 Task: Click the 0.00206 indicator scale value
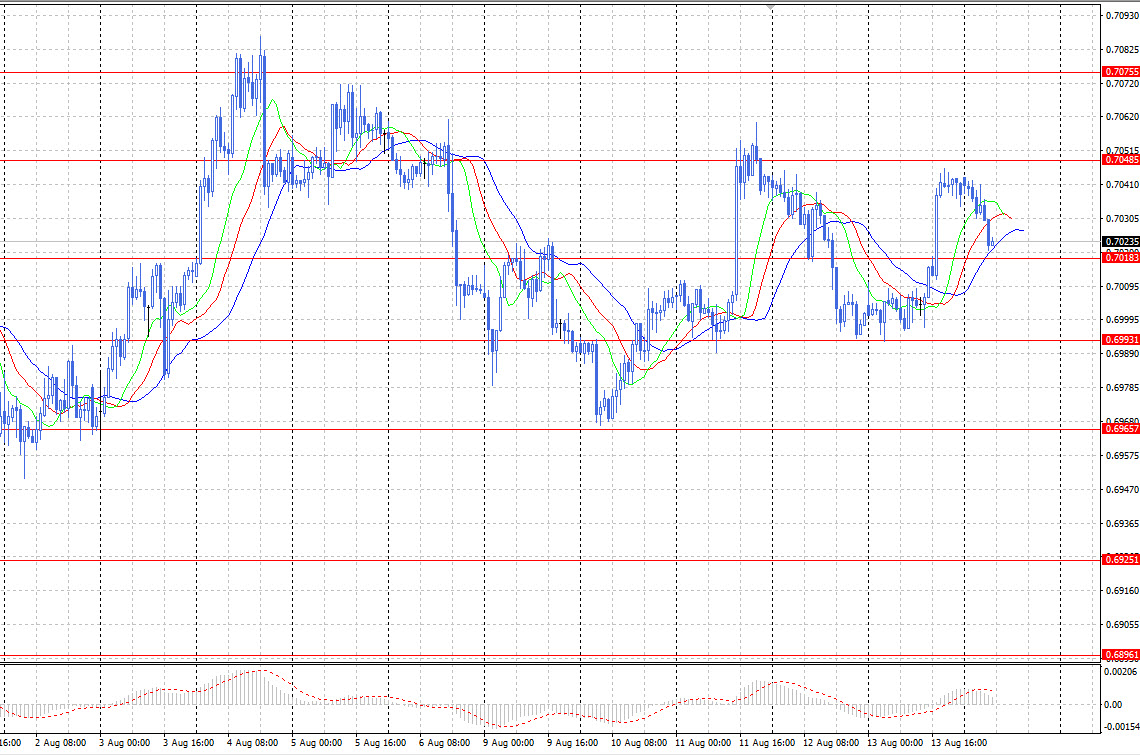pyautogui.click(x=1122, y=672)
